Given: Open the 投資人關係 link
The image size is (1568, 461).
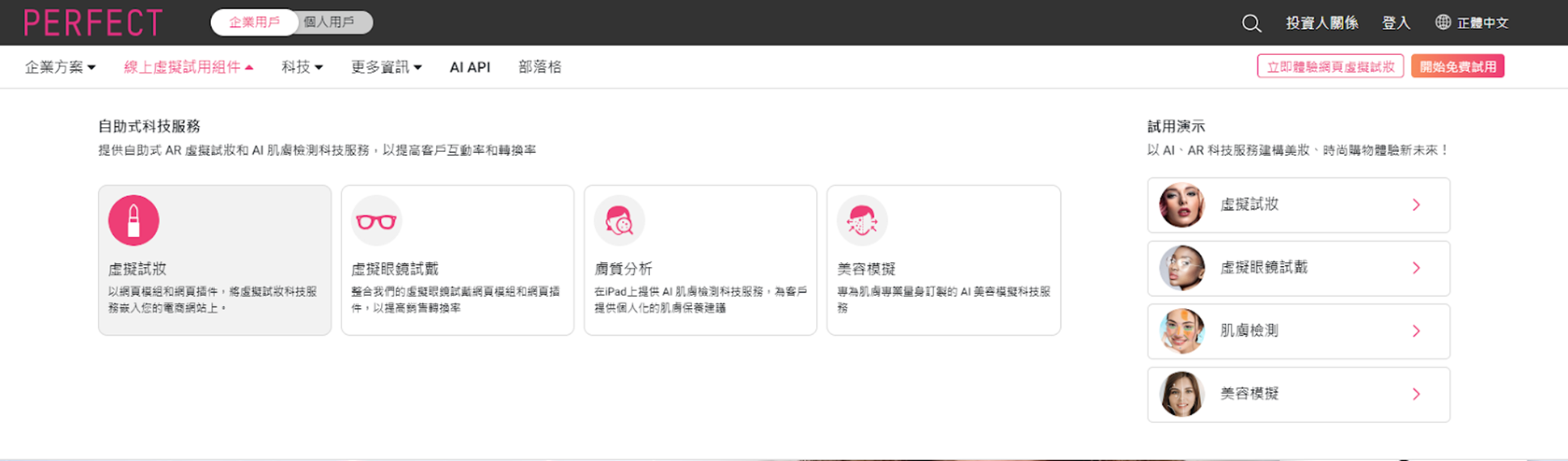Looking at the screenshot, I should (1321, 23).
